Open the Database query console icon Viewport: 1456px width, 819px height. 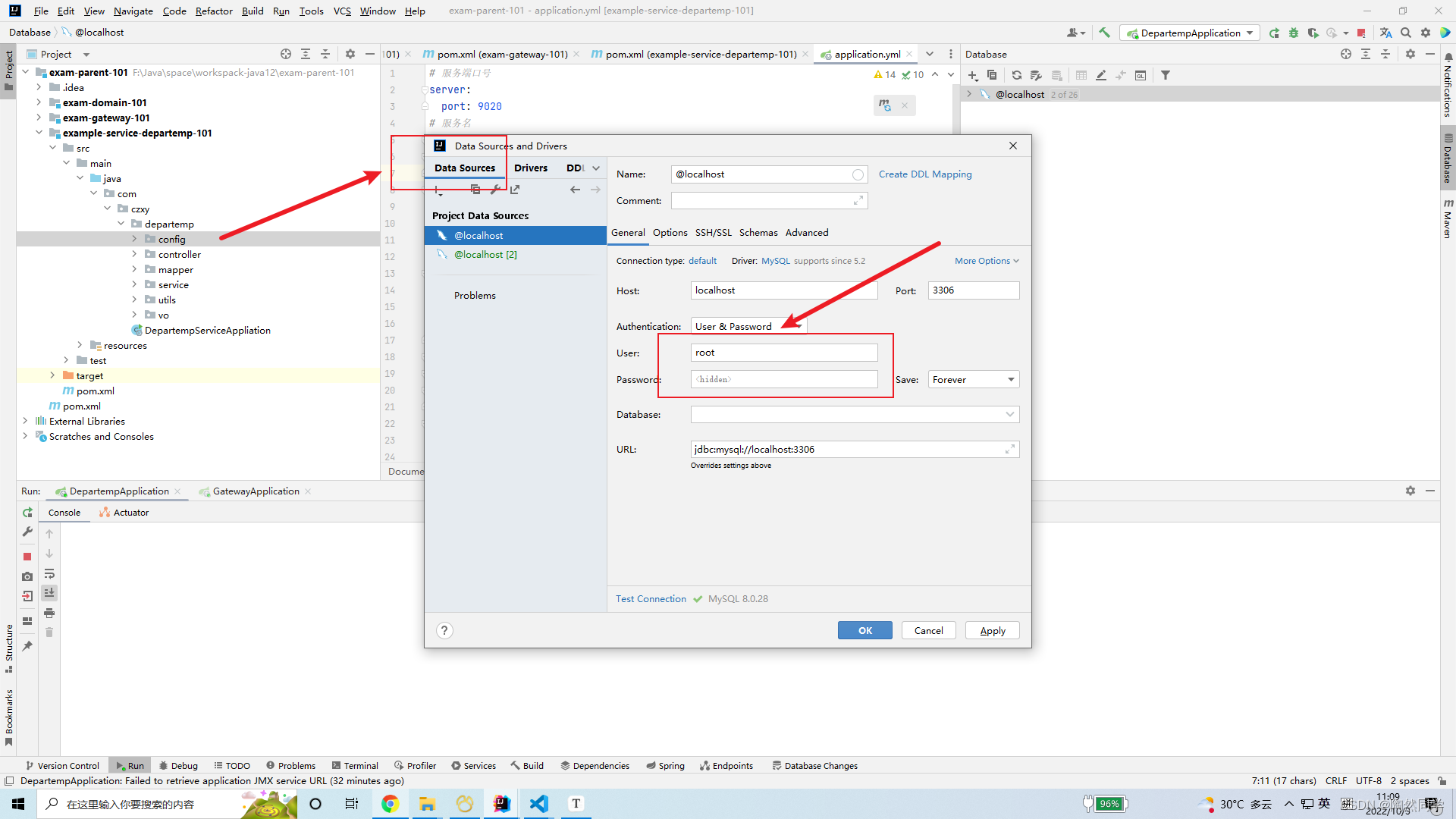pos(1141,75)
